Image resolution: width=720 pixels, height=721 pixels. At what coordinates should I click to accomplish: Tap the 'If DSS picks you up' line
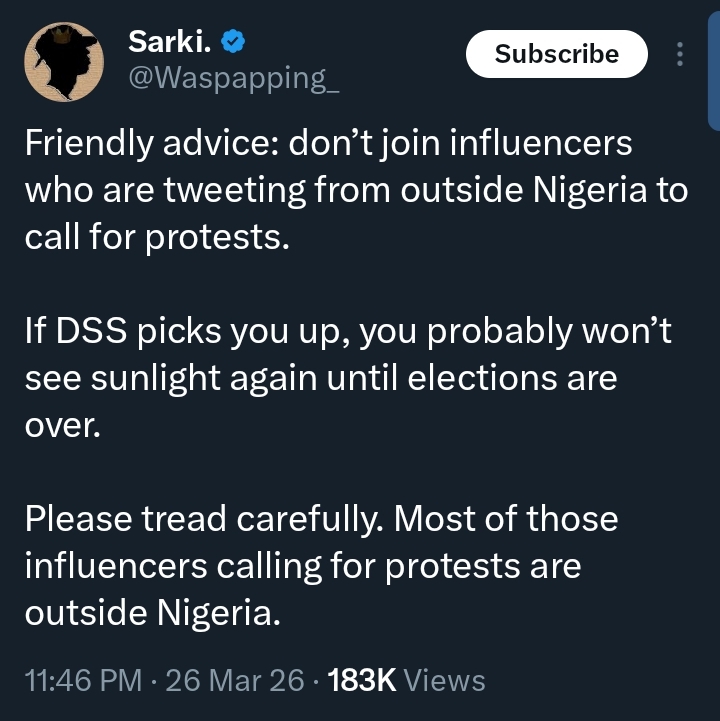[348, 332]
